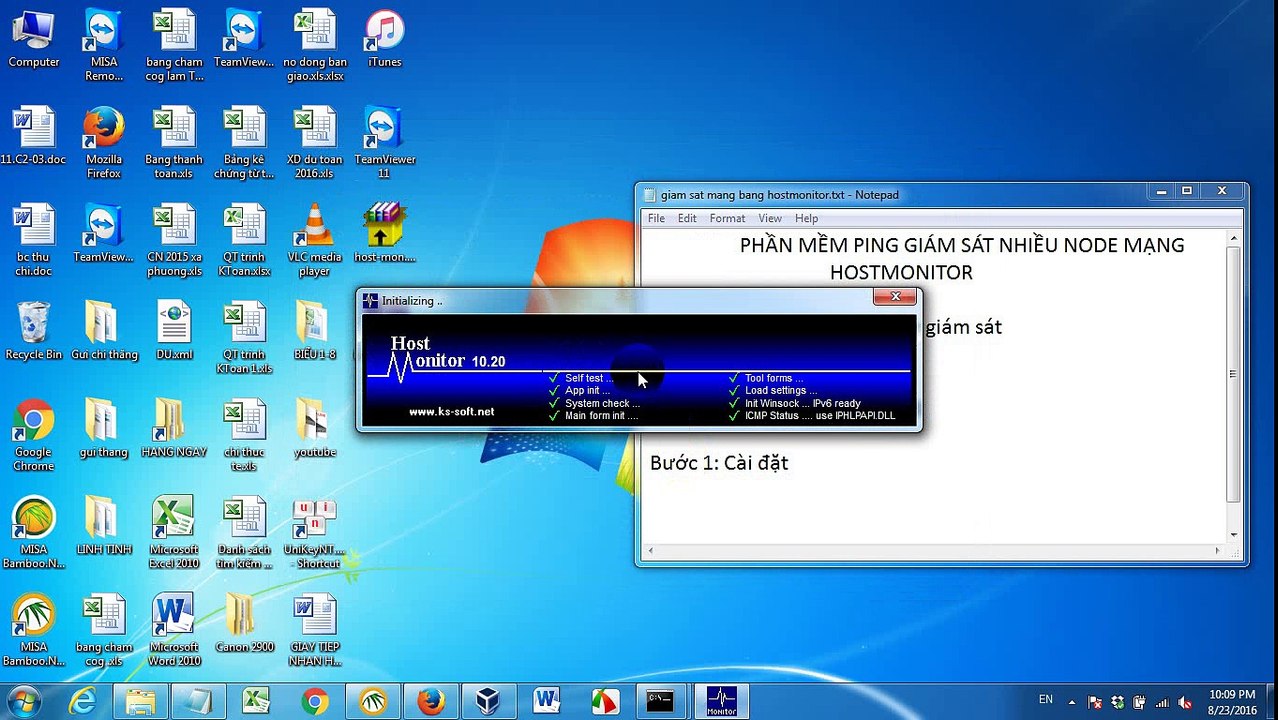Open Microsoft Excel 2010 desktop shortcut
Image resolution: width=1278 pixels, height=720 pixels.
click(174, 533)
